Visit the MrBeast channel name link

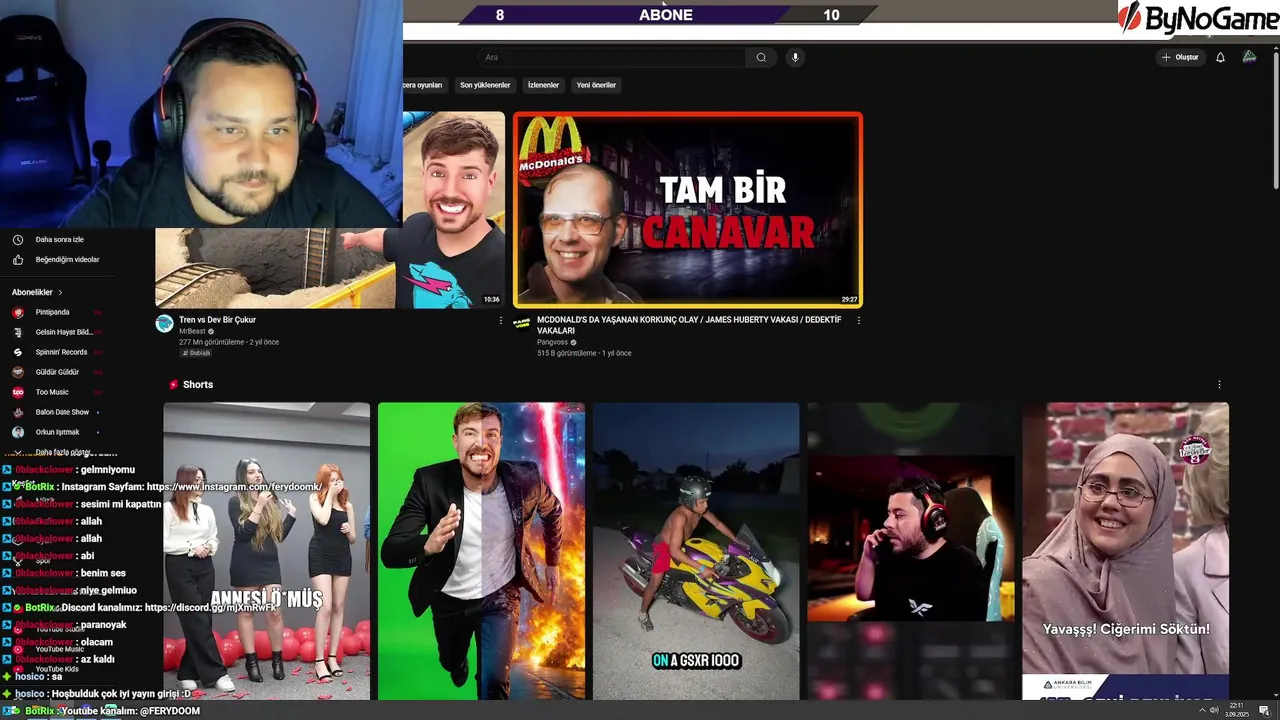192,331
